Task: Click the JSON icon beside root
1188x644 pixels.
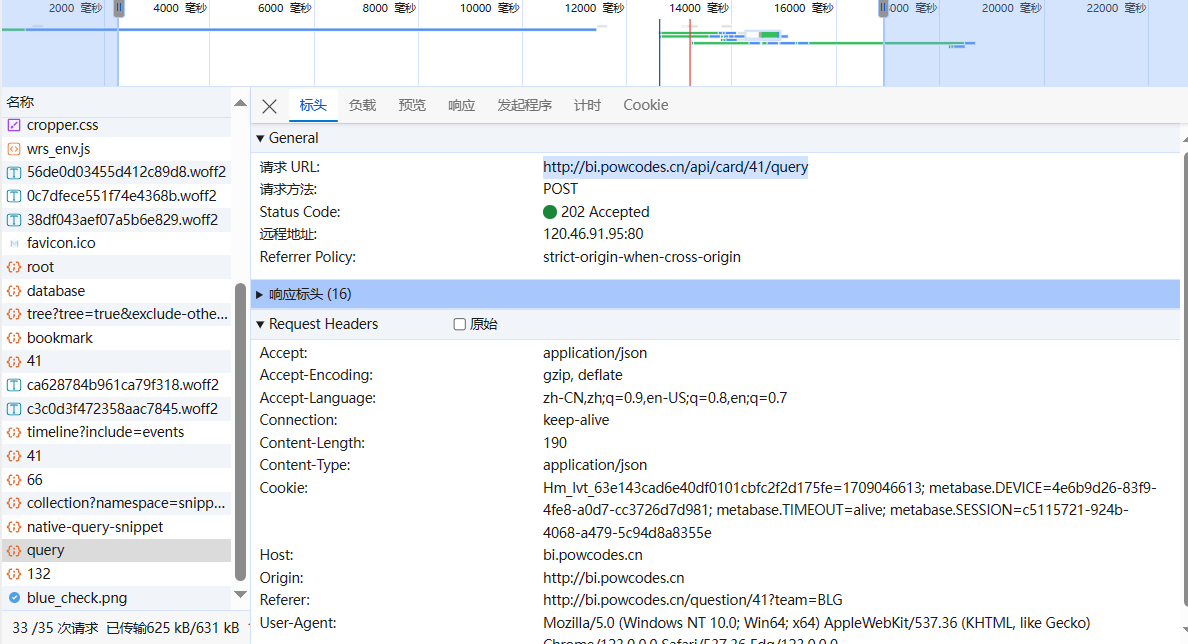Action: (14, 267)
